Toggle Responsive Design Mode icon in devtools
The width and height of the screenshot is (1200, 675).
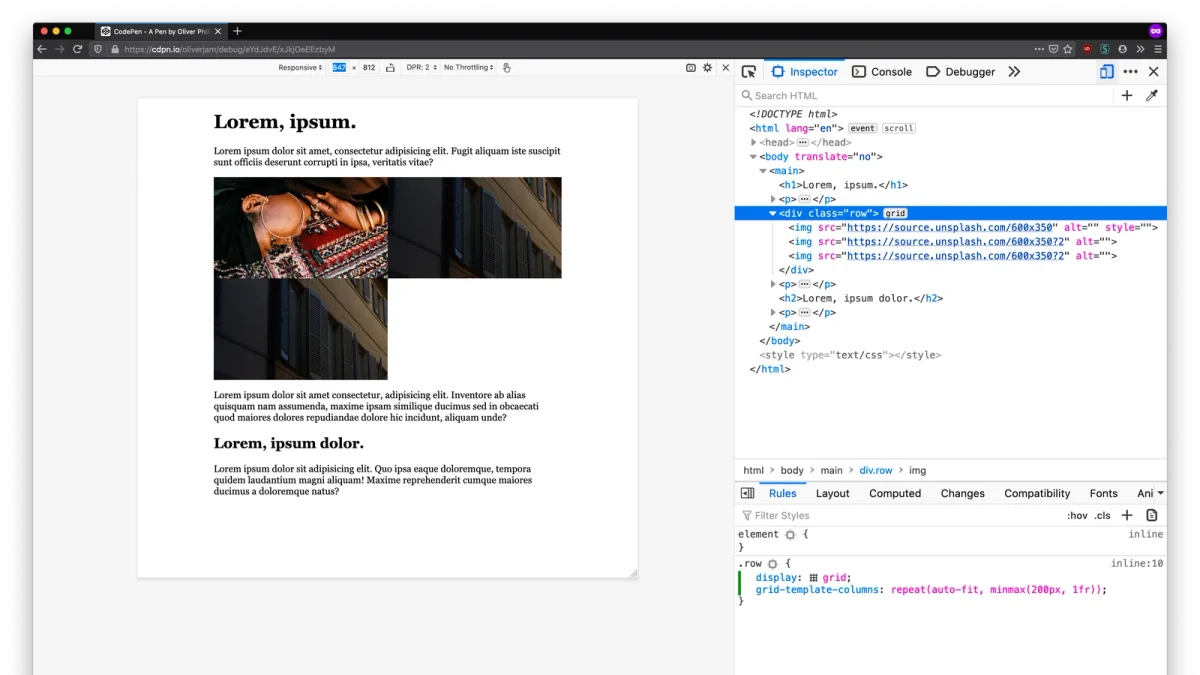pos(1107,72)
